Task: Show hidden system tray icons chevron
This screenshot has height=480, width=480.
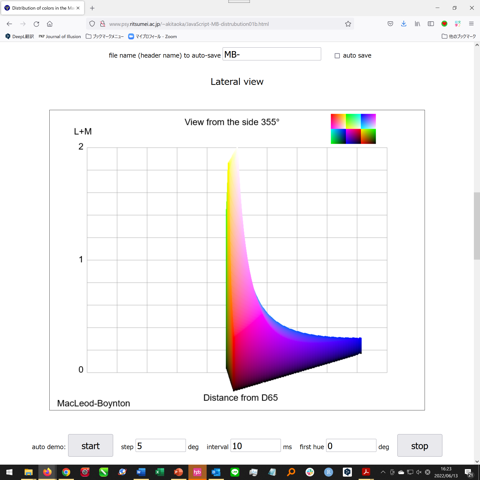Action: [x=383, y=472]
